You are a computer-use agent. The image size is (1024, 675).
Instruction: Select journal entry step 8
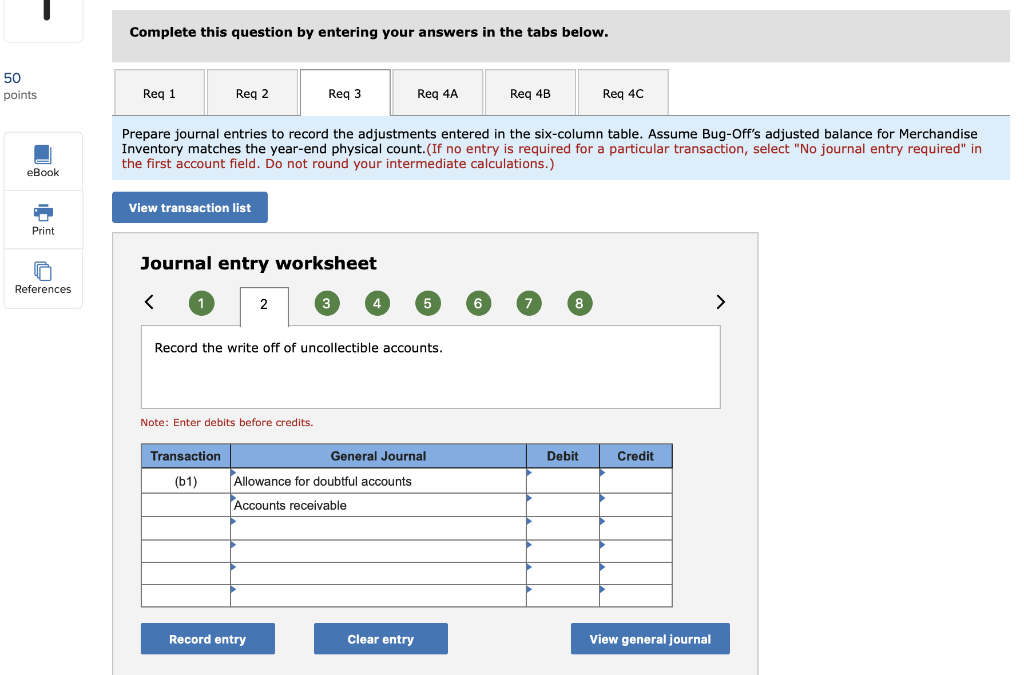(579, 304)
